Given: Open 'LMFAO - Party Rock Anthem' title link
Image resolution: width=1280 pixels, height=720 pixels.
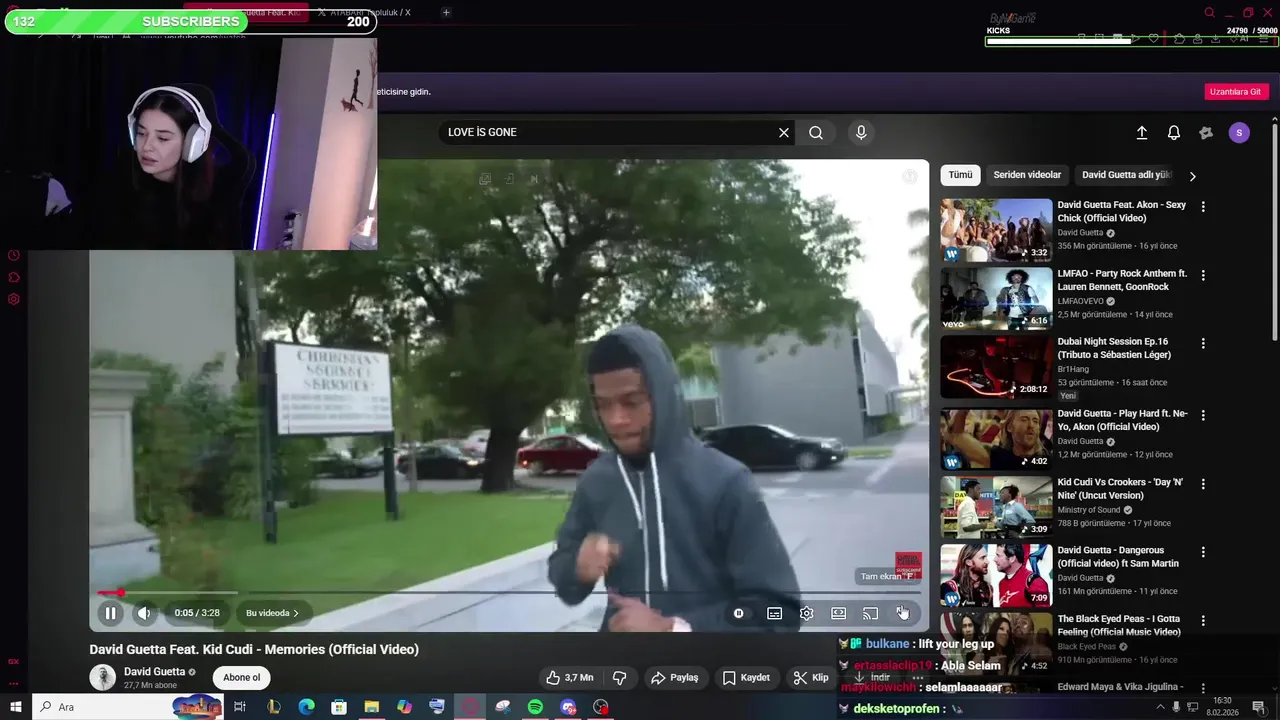Looking at the screenshot, I should coord(1122,280).
